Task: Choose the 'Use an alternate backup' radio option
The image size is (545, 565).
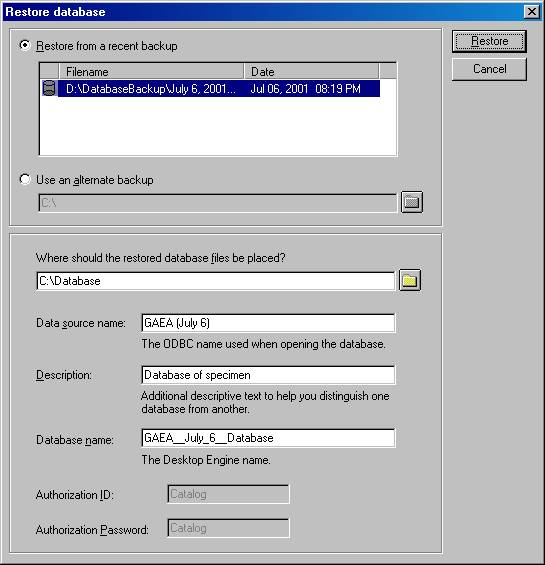Action: pos(25,179)
